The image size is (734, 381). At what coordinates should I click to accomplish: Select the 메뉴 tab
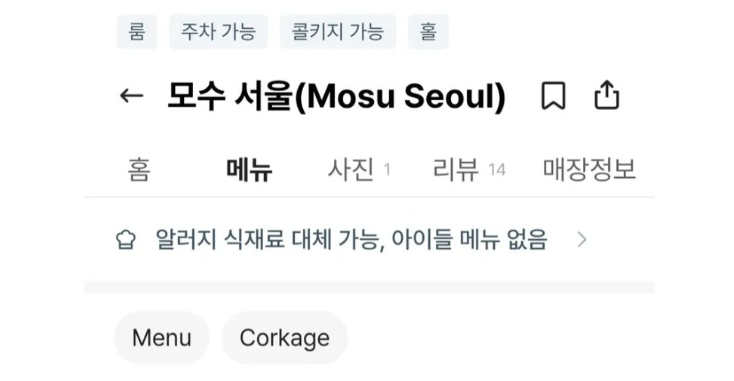pos(249,169)
